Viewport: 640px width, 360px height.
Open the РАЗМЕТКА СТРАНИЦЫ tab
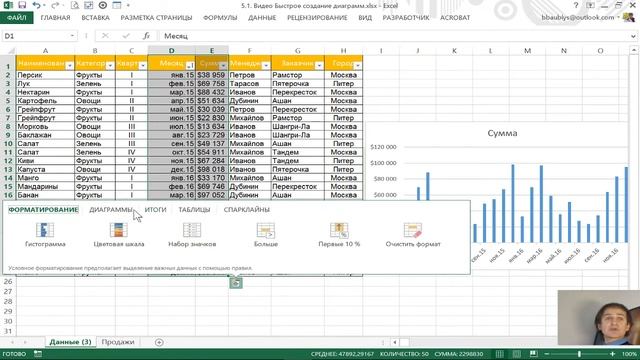pos(156,18)
